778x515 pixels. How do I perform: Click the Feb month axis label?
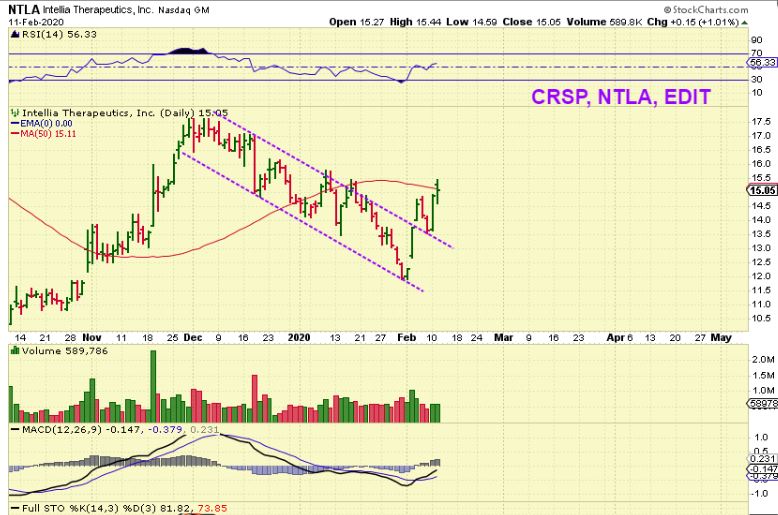[406, 338]
